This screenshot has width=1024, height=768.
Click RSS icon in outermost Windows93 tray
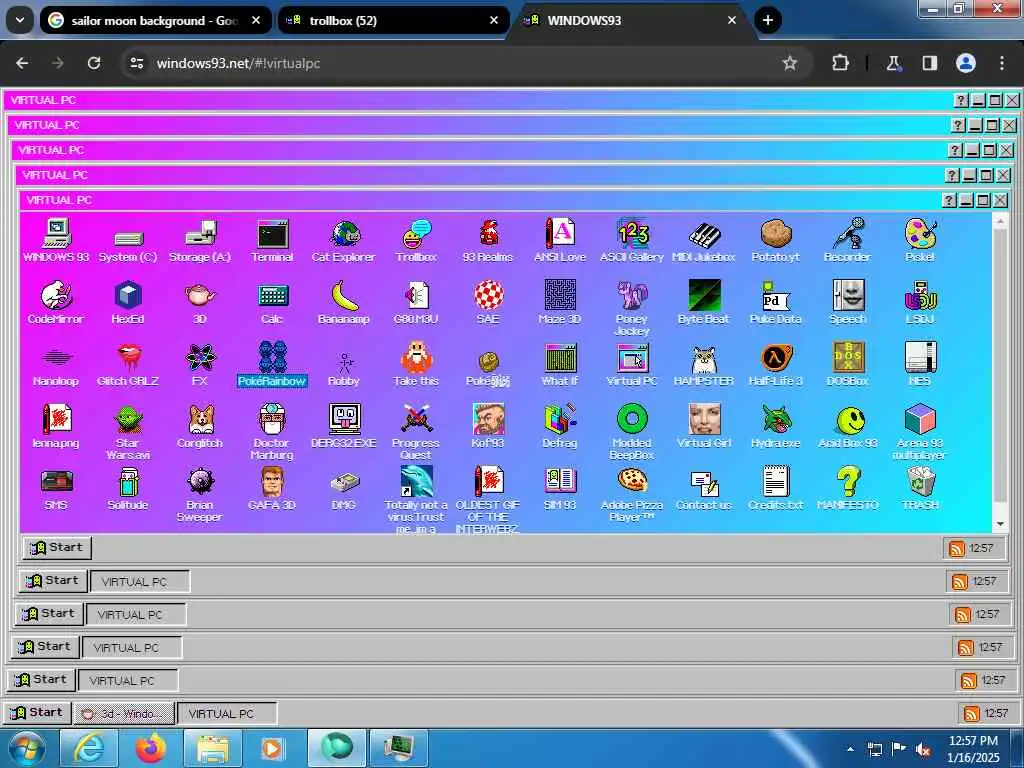[972, 713]
